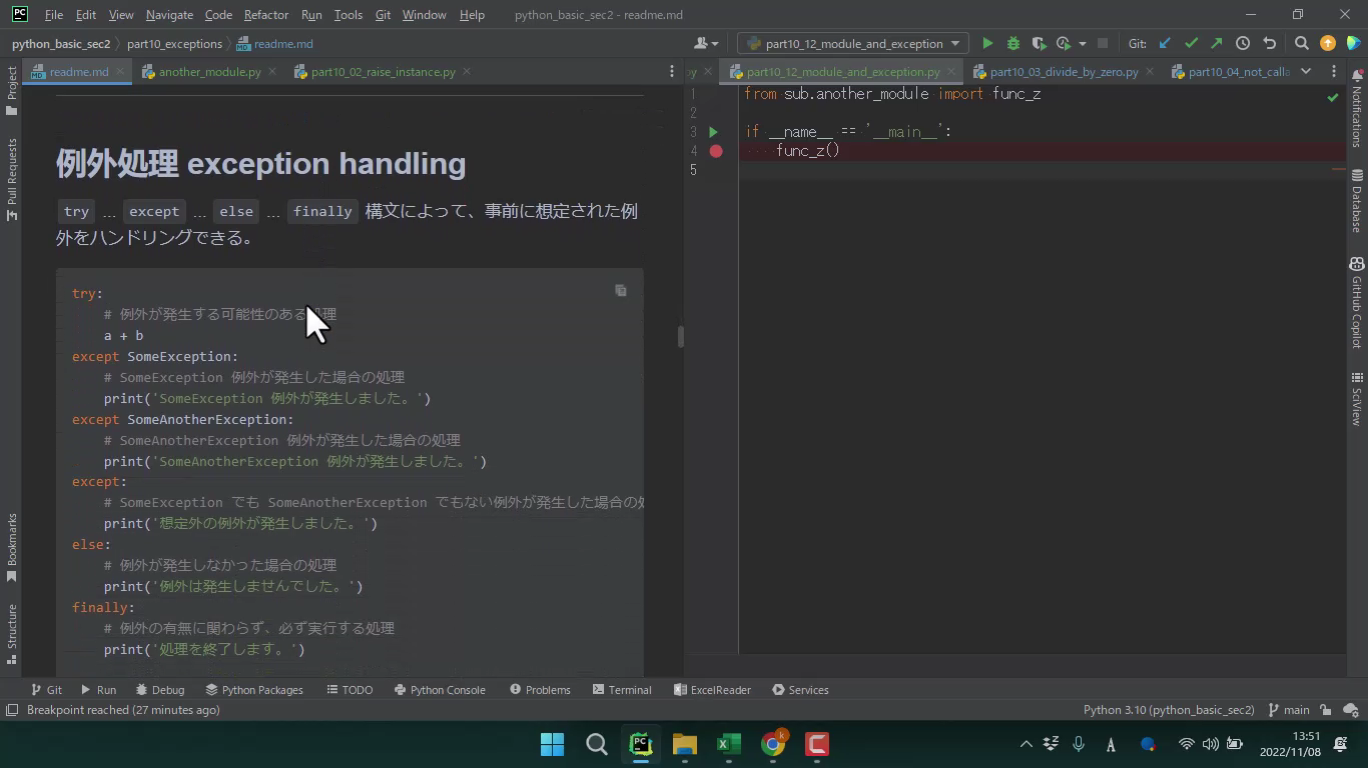This screenshot has width=1368, height=768.
Task: Click Run with Coverage icon
Action: tap(1039, 43)
